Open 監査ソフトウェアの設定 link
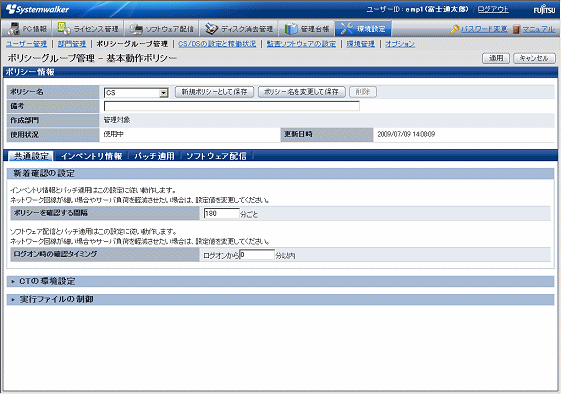561x394 pixels. 301,44
